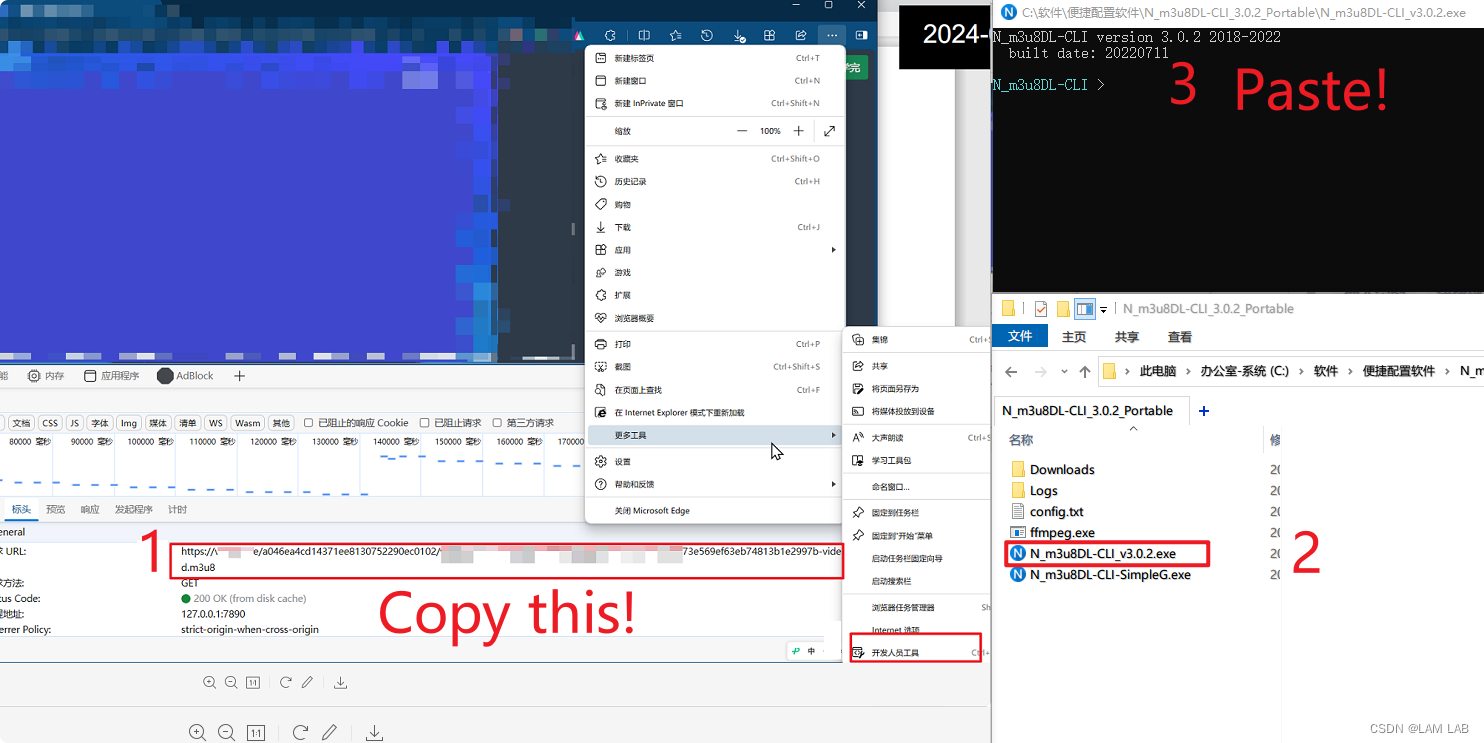Enable 第三方请求 checkbox
This screenshot has height=743, width=1484.
(497, 423)
